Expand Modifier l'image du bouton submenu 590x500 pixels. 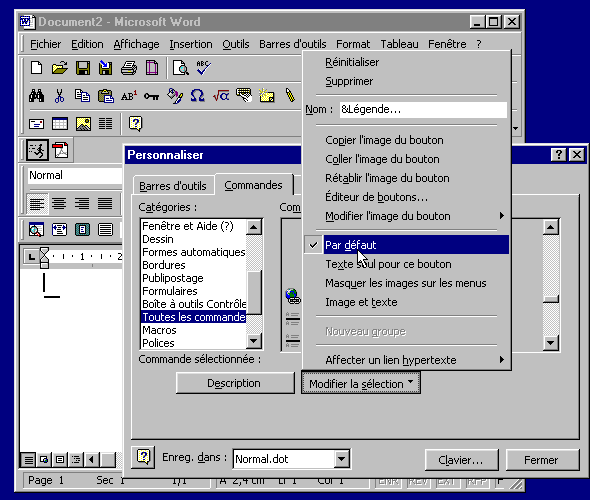click(x=407, y=216)
